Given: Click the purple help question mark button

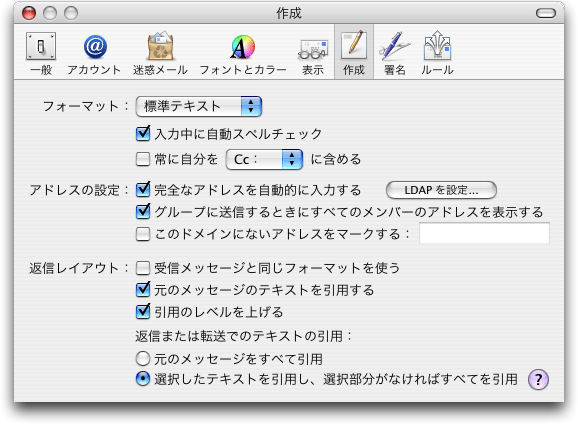Looking at the screenshot, I should tap(539, 379).
